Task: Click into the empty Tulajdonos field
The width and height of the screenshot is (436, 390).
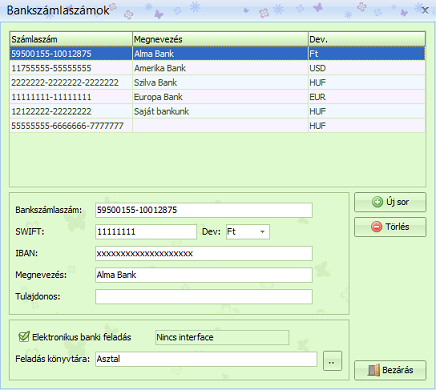Action: click(x=204, y=297)
